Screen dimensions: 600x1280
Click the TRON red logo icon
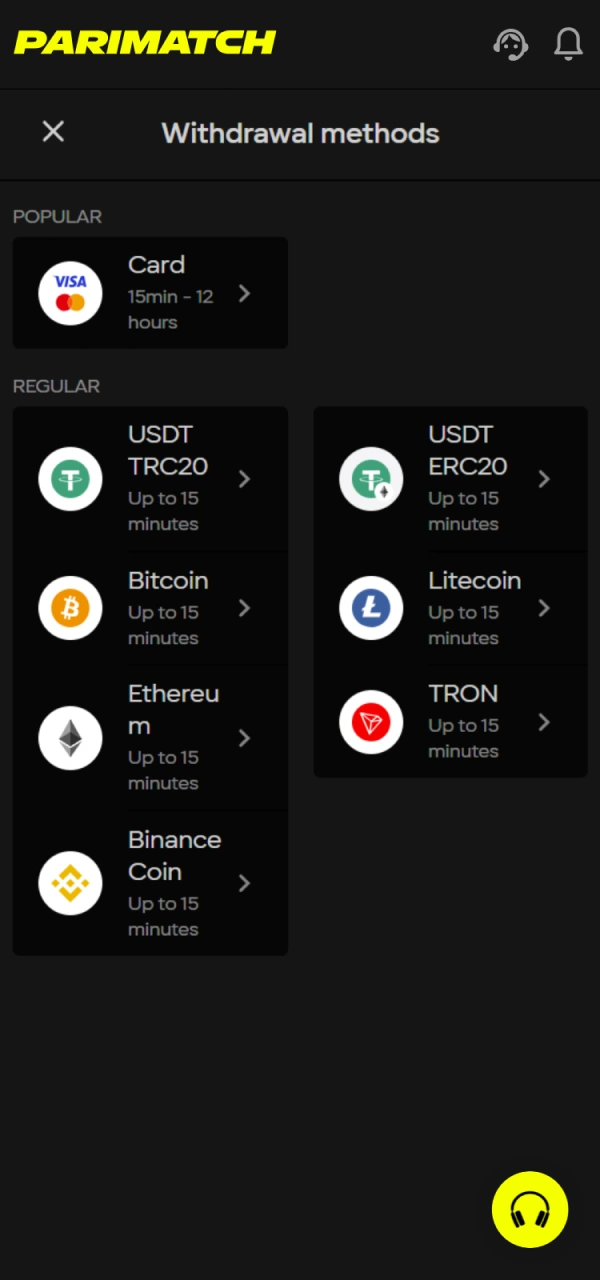(x=371, y=722)
